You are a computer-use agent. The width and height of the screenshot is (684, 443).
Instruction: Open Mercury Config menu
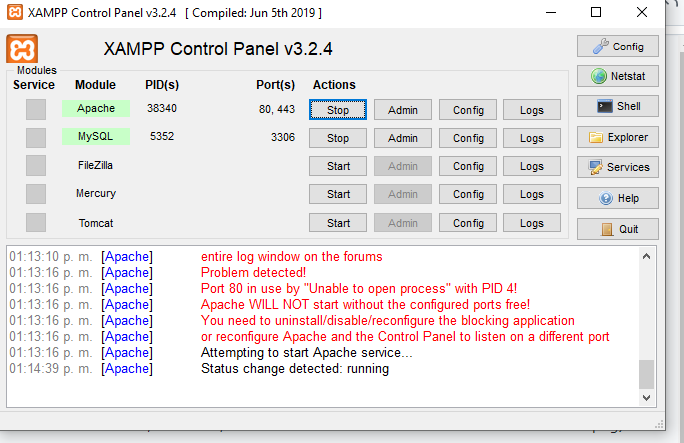(x=468, y=194)
